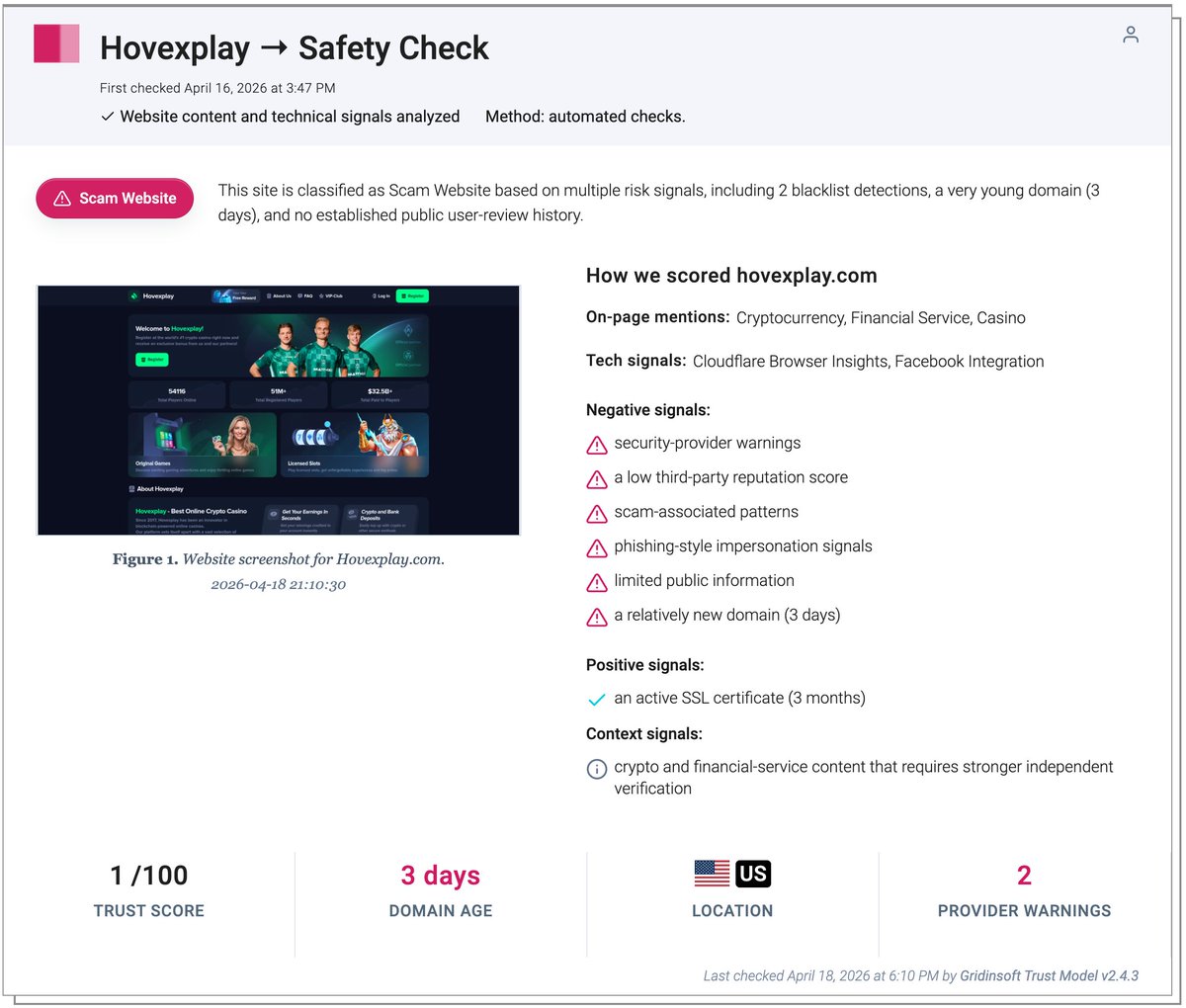Click 'Cloudflare Browser Insights, Facebook Integration' text
Image resolution: width=1186 pixels, height=1008 pixels.
[x=868, y=362]
